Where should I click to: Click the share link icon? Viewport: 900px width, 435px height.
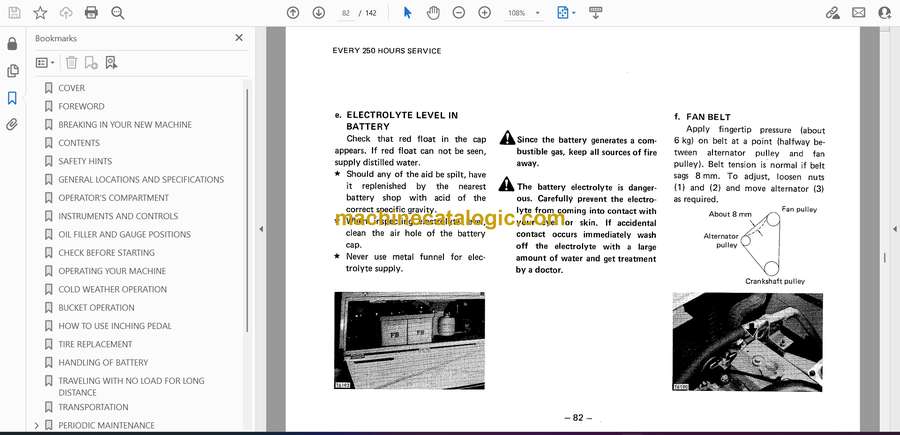(833, 13)
